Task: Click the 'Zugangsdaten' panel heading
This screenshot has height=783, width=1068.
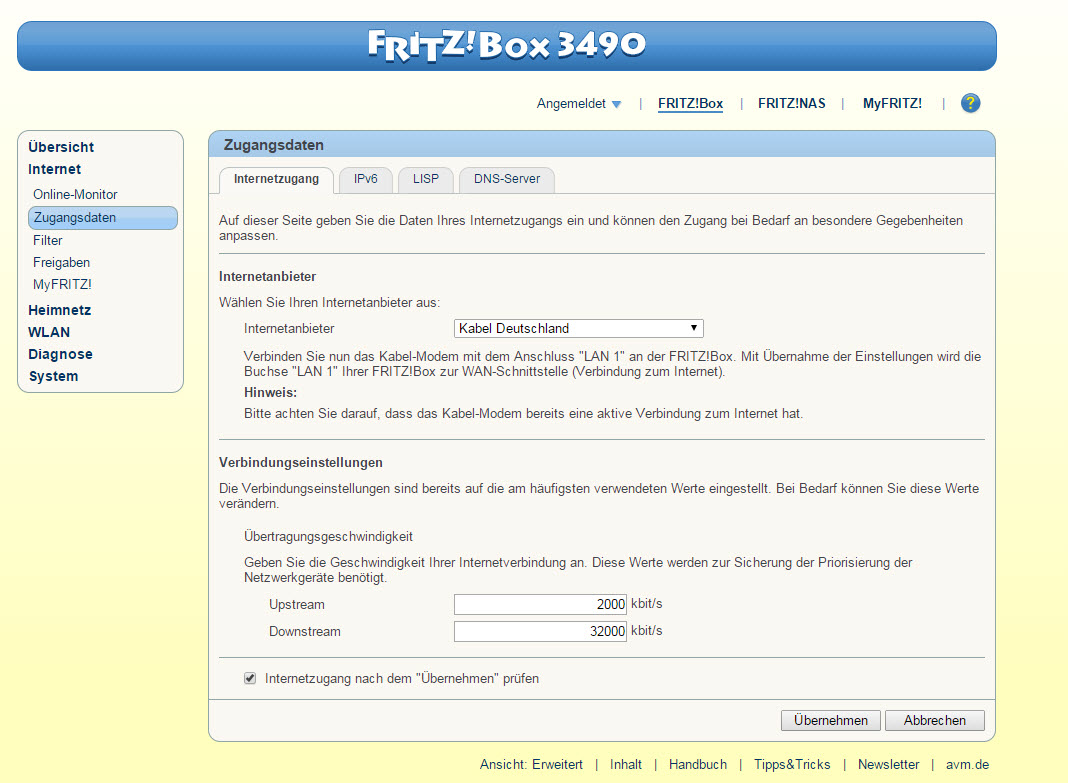Action: [x=274, y=145]
